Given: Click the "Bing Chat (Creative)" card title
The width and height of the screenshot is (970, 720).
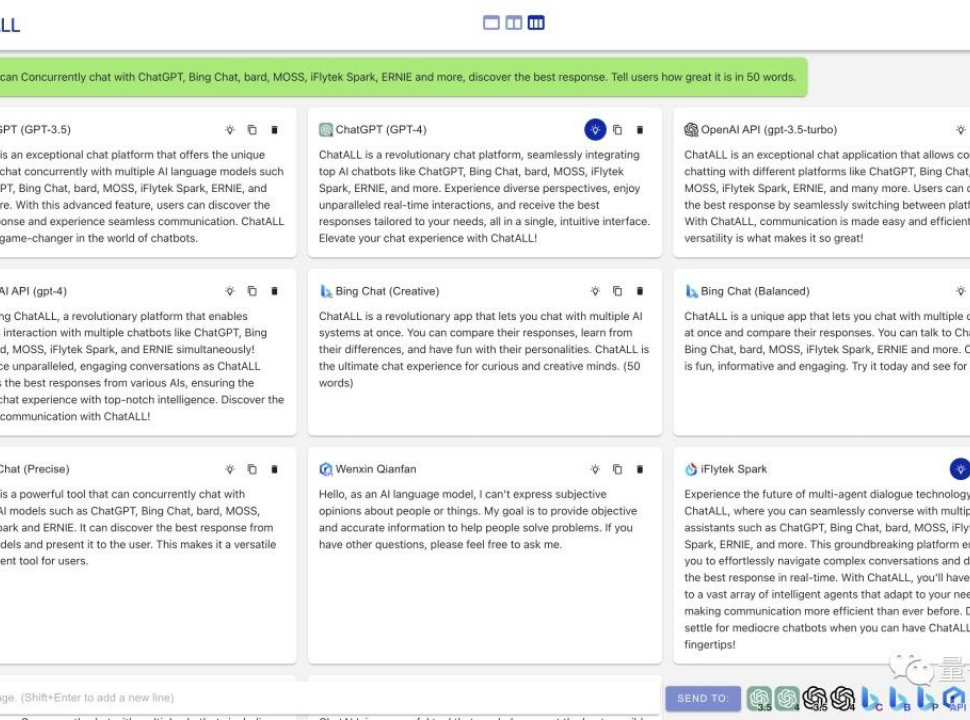Looking at the screenshot, I should pyautogui.click(x=387, y=291).
